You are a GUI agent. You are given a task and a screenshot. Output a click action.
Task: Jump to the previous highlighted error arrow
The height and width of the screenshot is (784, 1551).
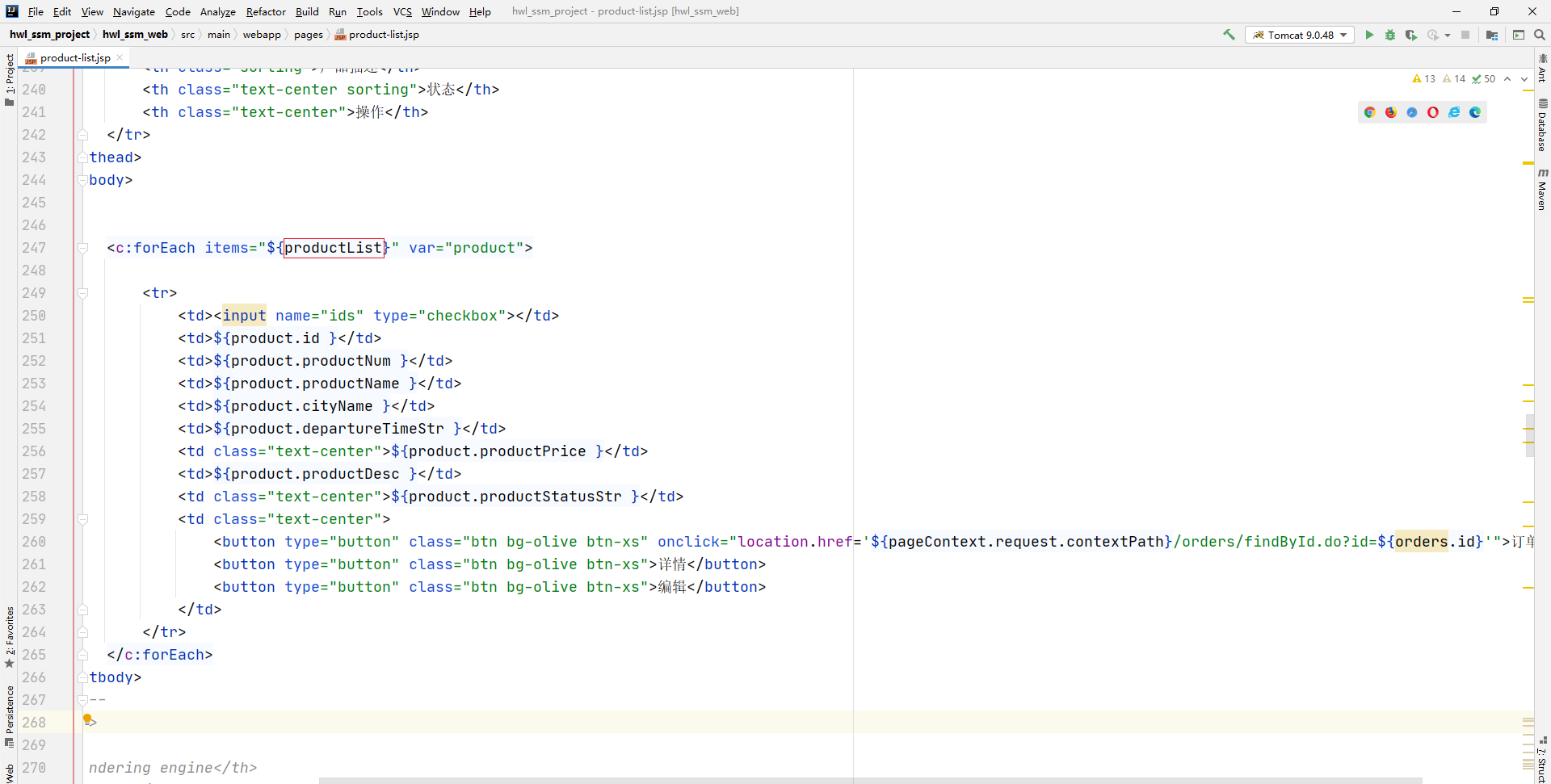pyautogui.click(x=1507, y=79)
